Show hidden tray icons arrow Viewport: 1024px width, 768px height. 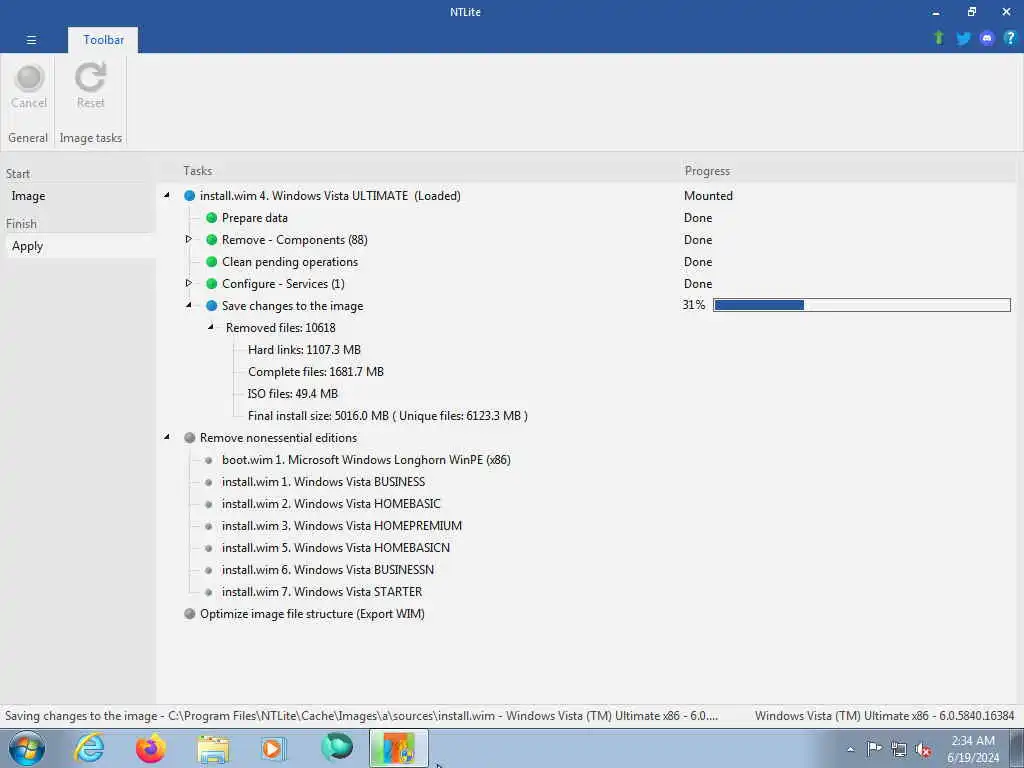click(x=850, y=750)
